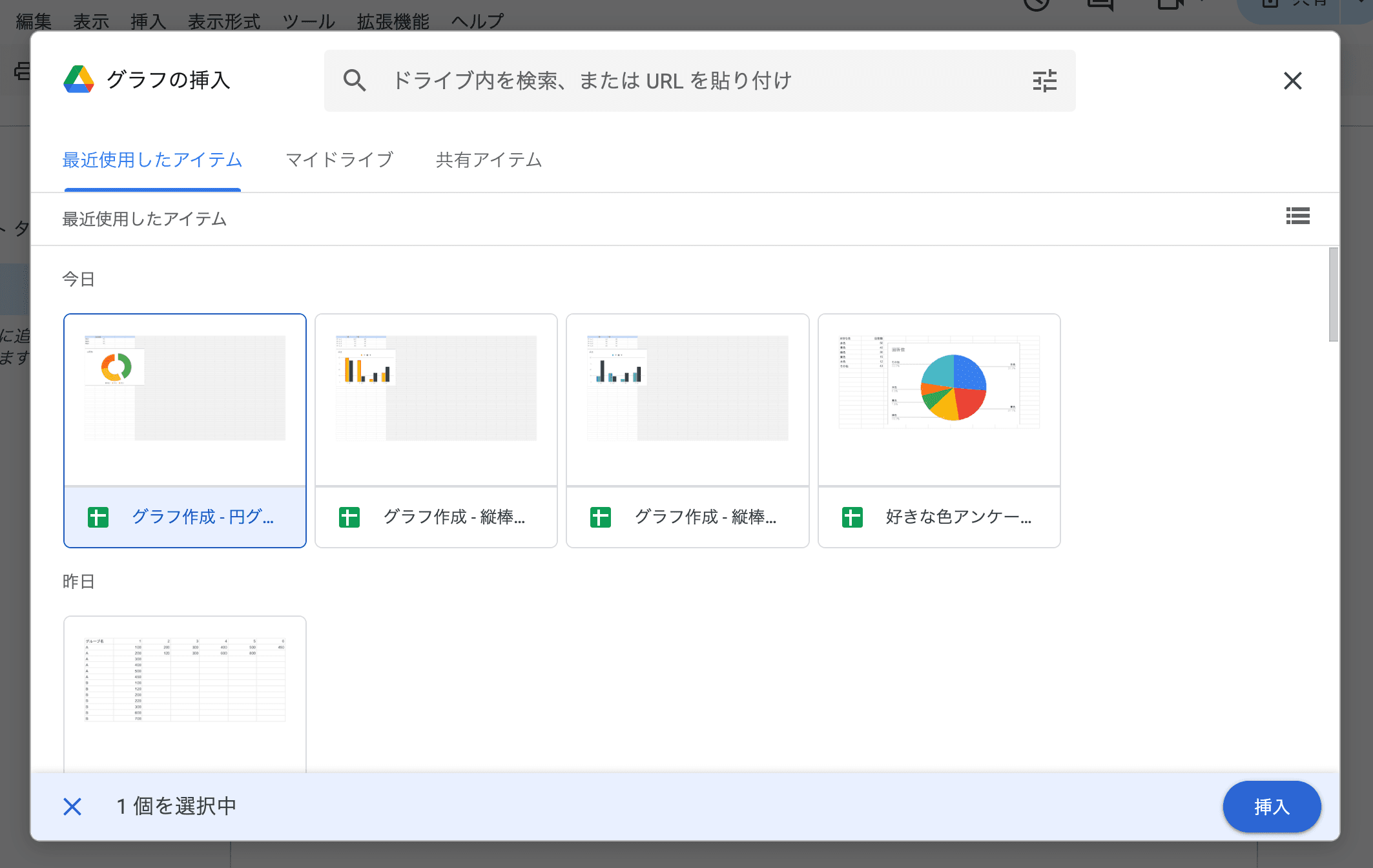The height and width of the screenshot is (868, 1373).
Task: Click the magnifying glass search icon
Action: tap(355, 80)
